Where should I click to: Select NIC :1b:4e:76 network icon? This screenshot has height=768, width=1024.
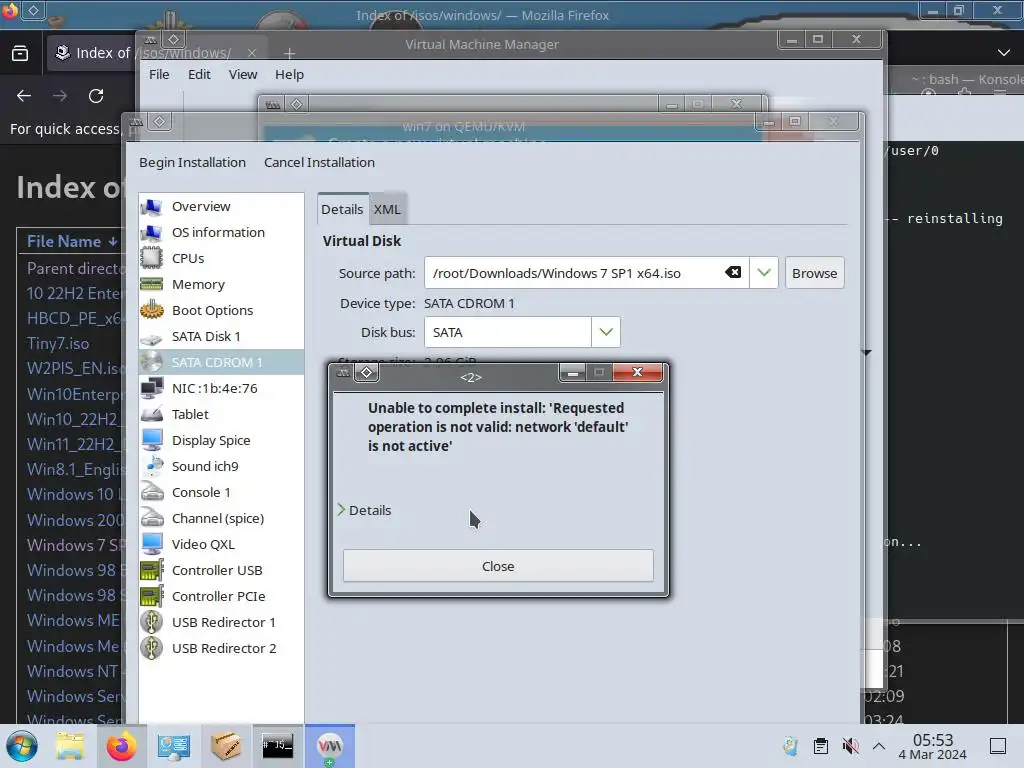coord(152,388)
